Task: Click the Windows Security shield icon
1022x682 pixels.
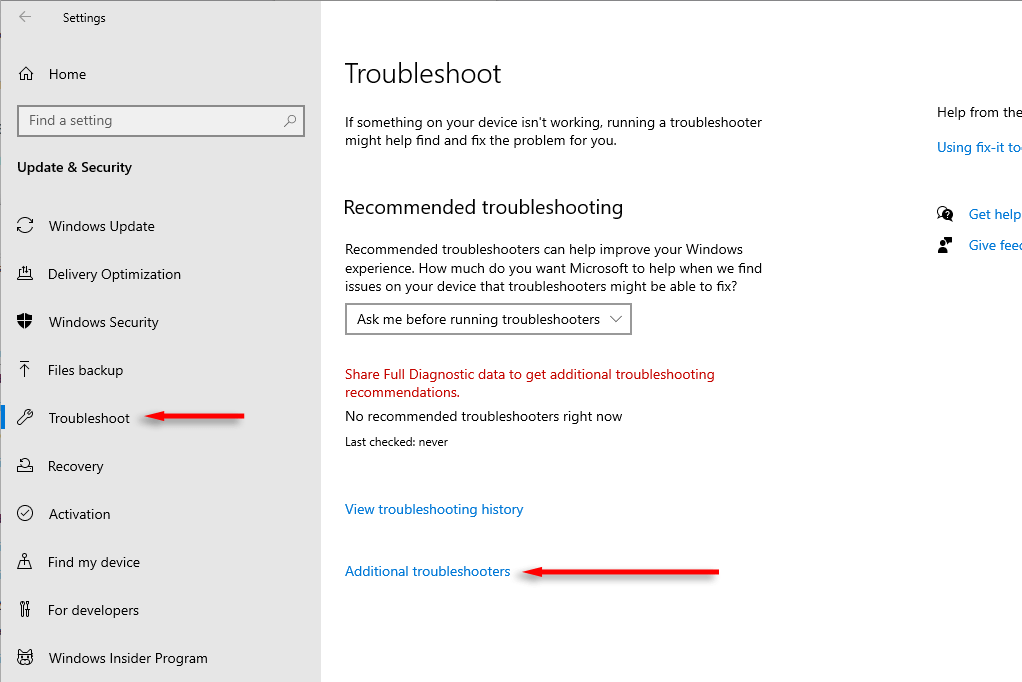Action: [x=26, y=322]
